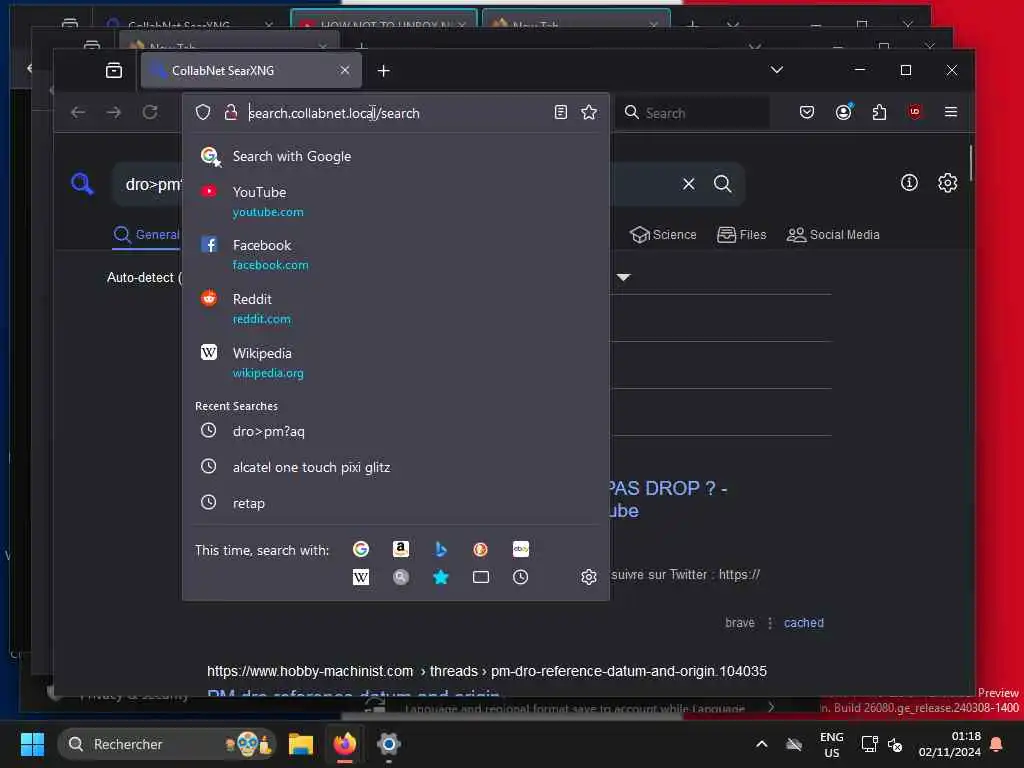Open a new tab with plus button
1024x768 pixels.
coord(383,71)
